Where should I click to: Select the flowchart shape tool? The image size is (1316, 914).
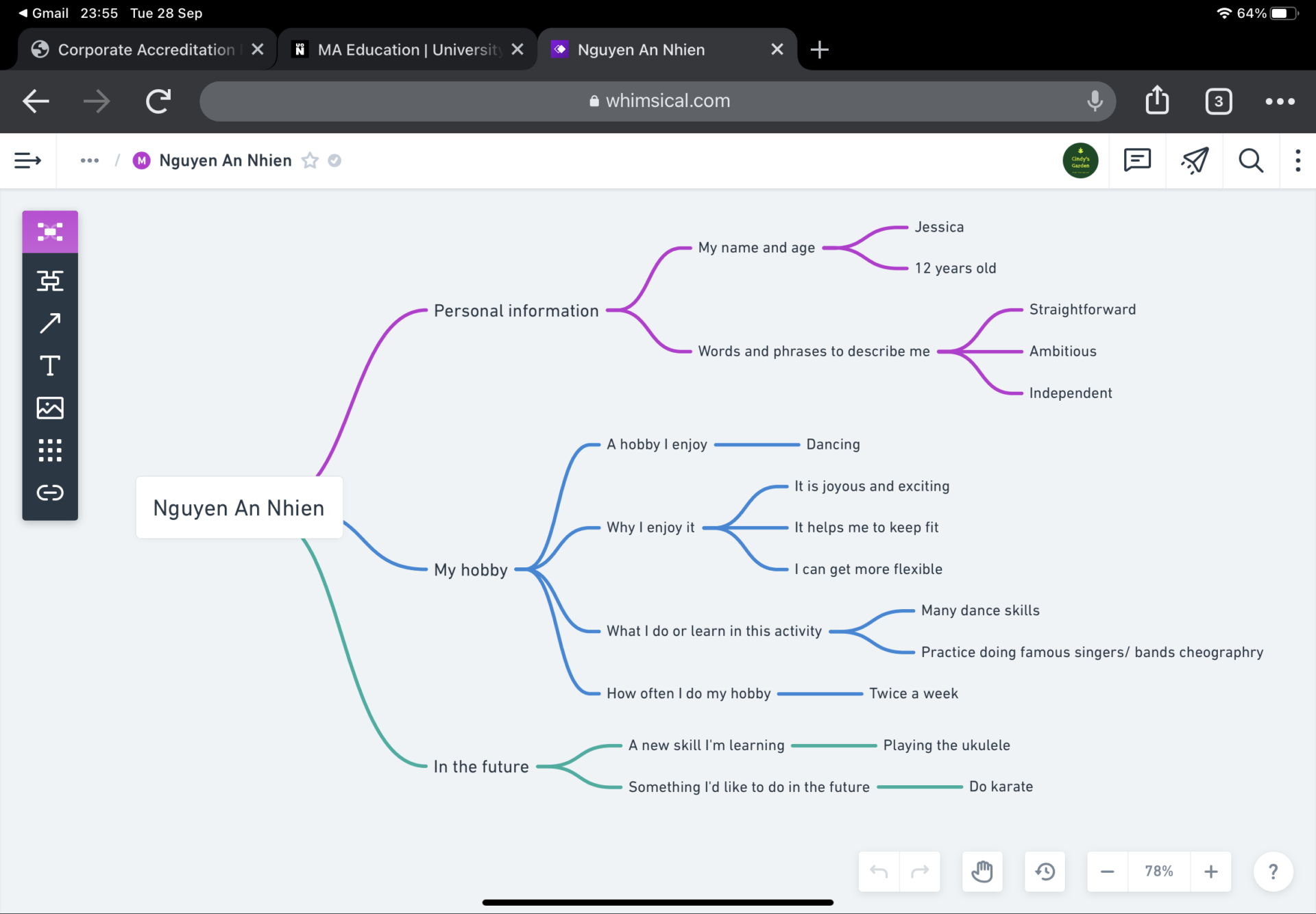click(x=50, y=281)
